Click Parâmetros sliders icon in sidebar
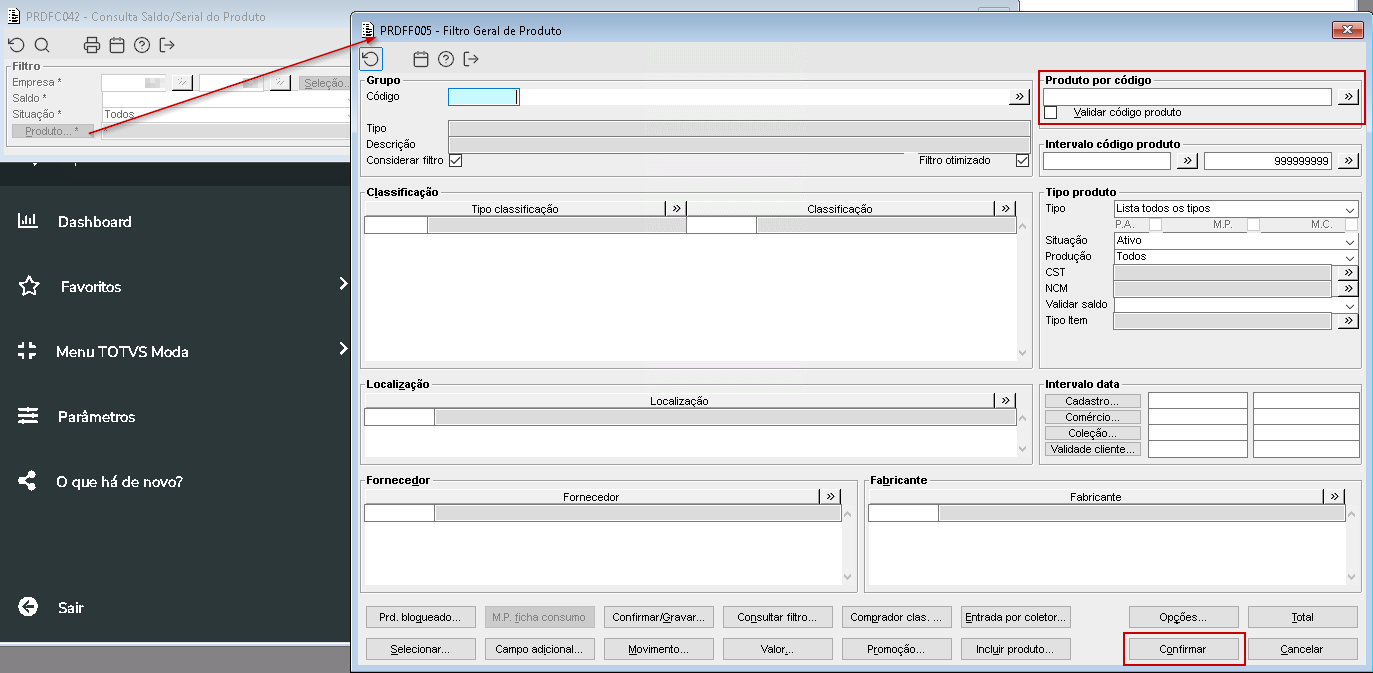Viewport: 1373px width, 673px height. tap(28, 416)
